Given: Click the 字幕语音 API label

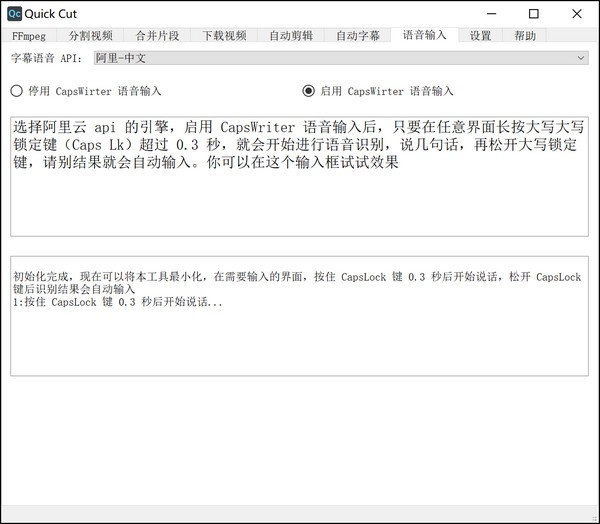Looking at the screenshot, I should point(48,59).
